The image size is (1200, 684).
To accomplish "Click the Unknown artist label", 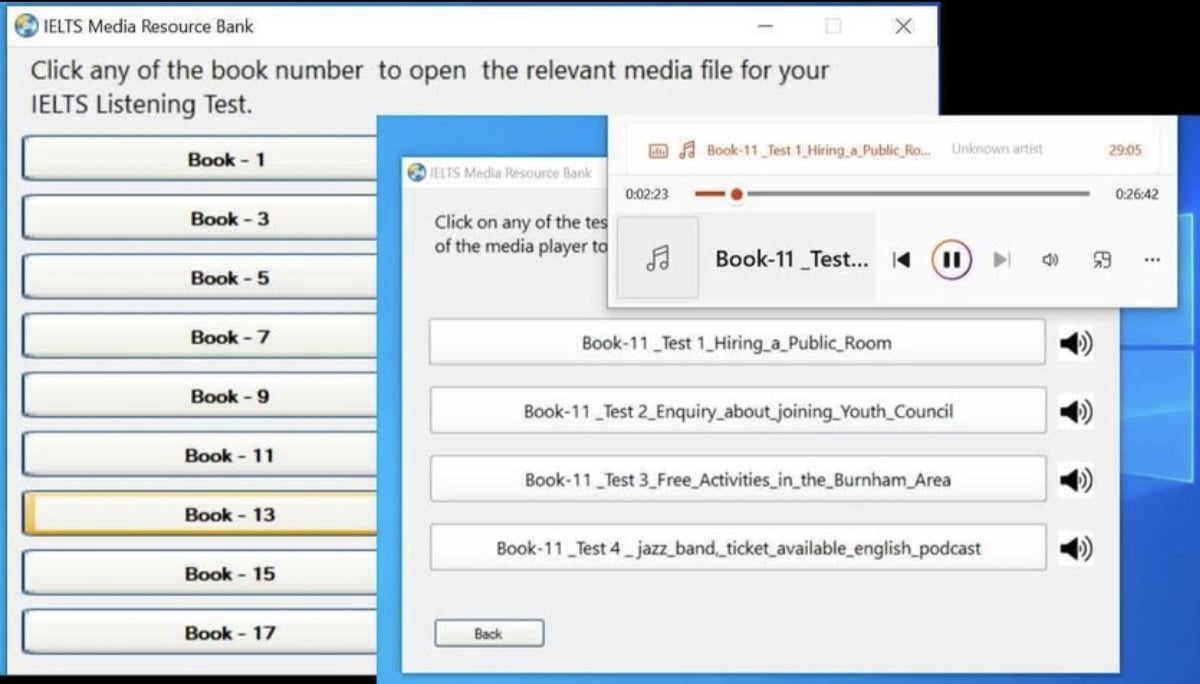I will (997, 149).
